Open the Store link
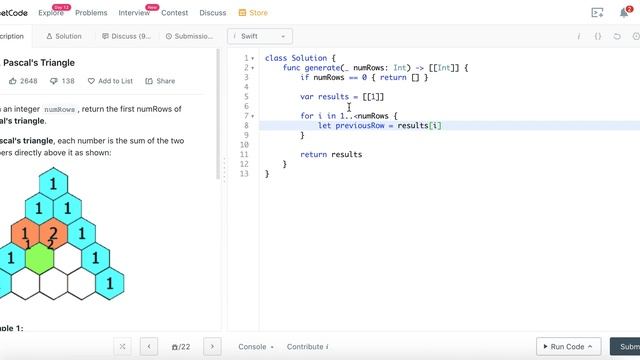The height and width of the screenshot is (360, 640). [258, 13]
